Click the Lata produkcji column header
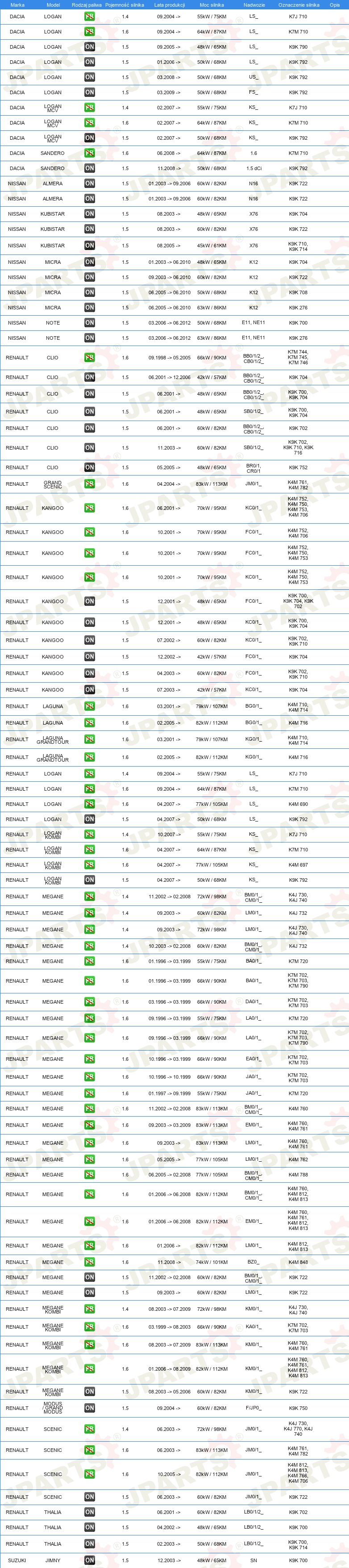The image size is (349, 1568). [x=169, y=5]
